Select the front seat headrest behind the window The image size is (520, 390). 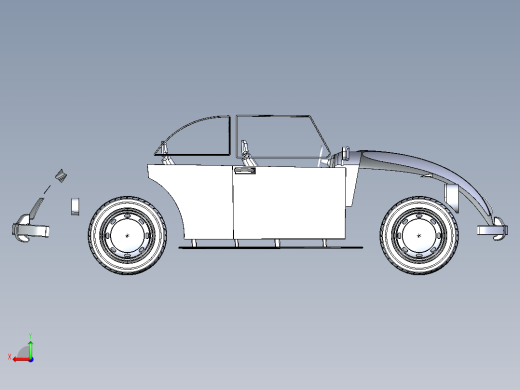coord(244,146)
